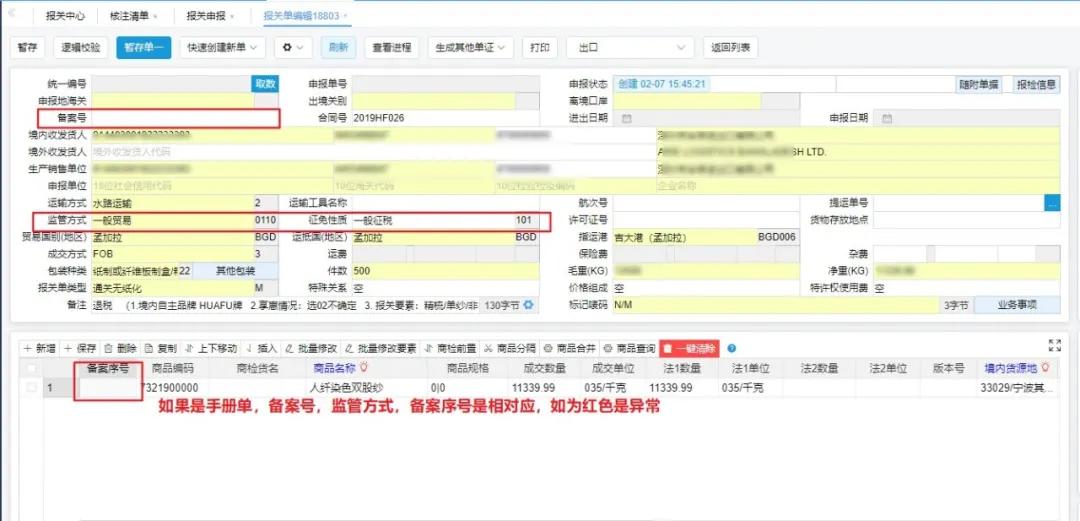Merge goods with 商品合并

569,348
